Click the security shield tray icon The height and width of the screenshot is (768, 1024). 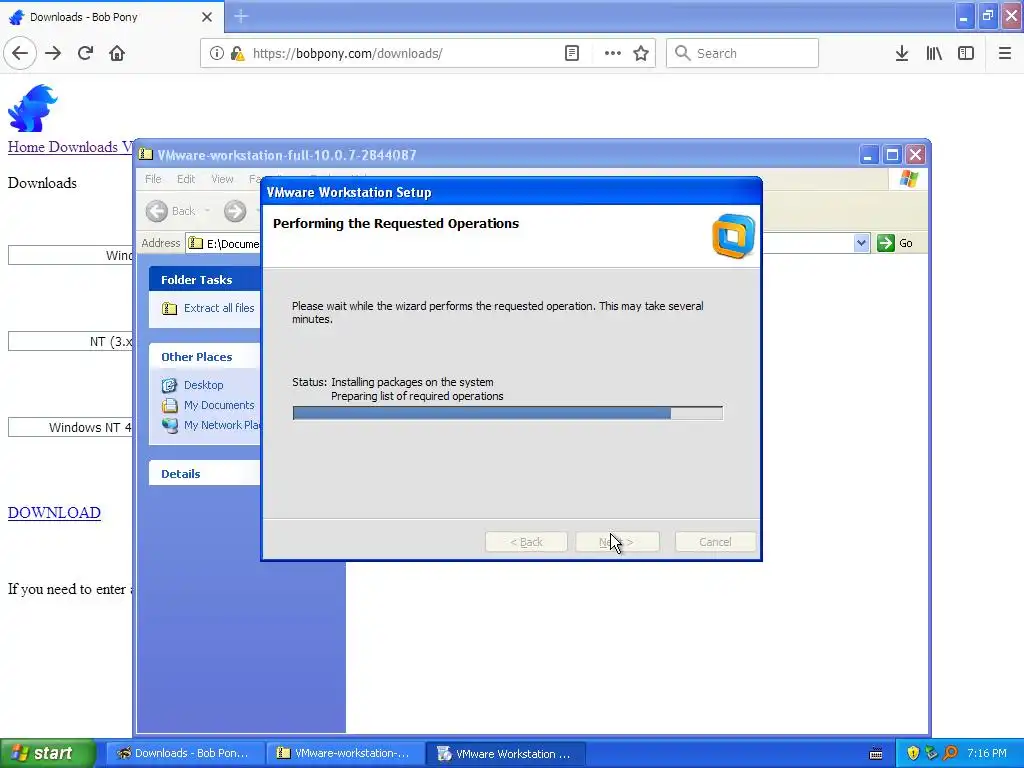pyautogui.click(x=913, y=754)
